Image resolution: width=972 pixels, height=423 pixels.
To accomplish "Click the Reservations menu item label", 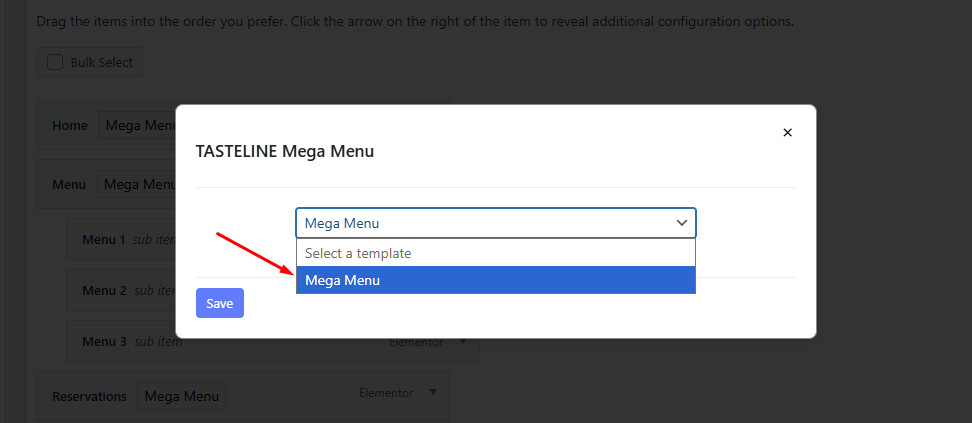I will coord(89,396).
